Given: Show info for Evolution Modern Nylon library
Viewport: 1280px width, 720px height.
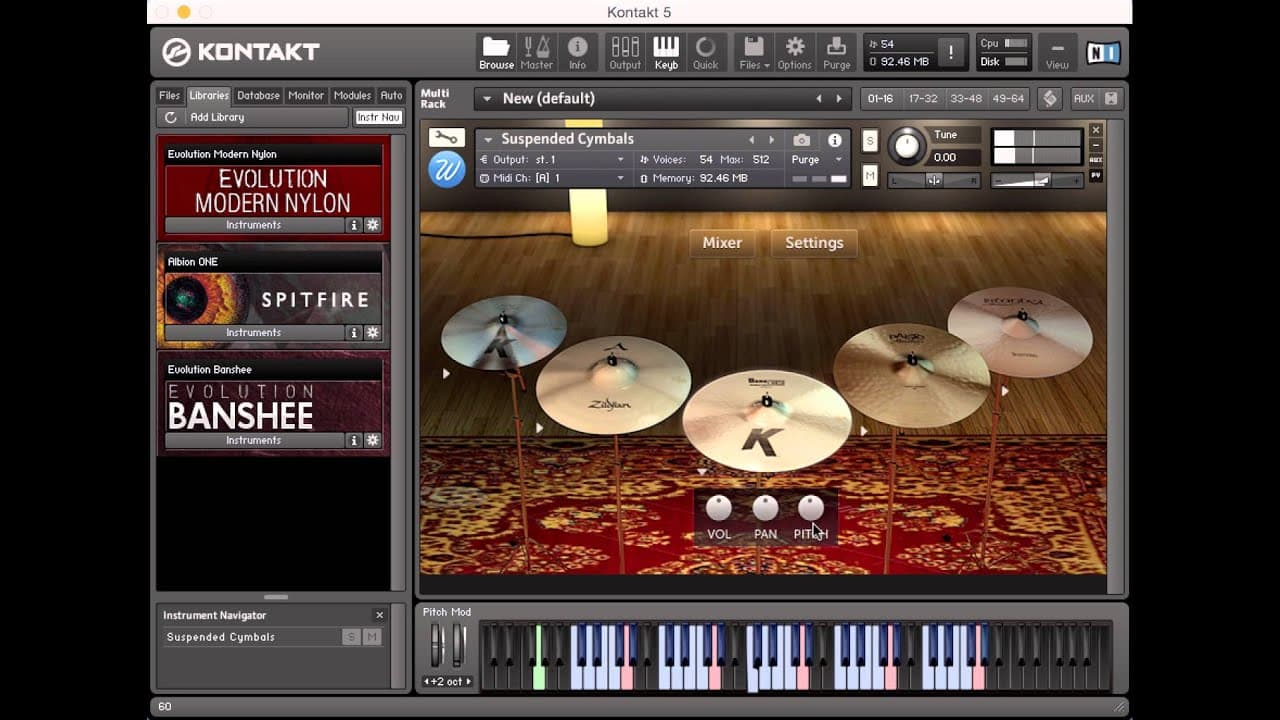Looking at the screenshot, I should [353, 225].
